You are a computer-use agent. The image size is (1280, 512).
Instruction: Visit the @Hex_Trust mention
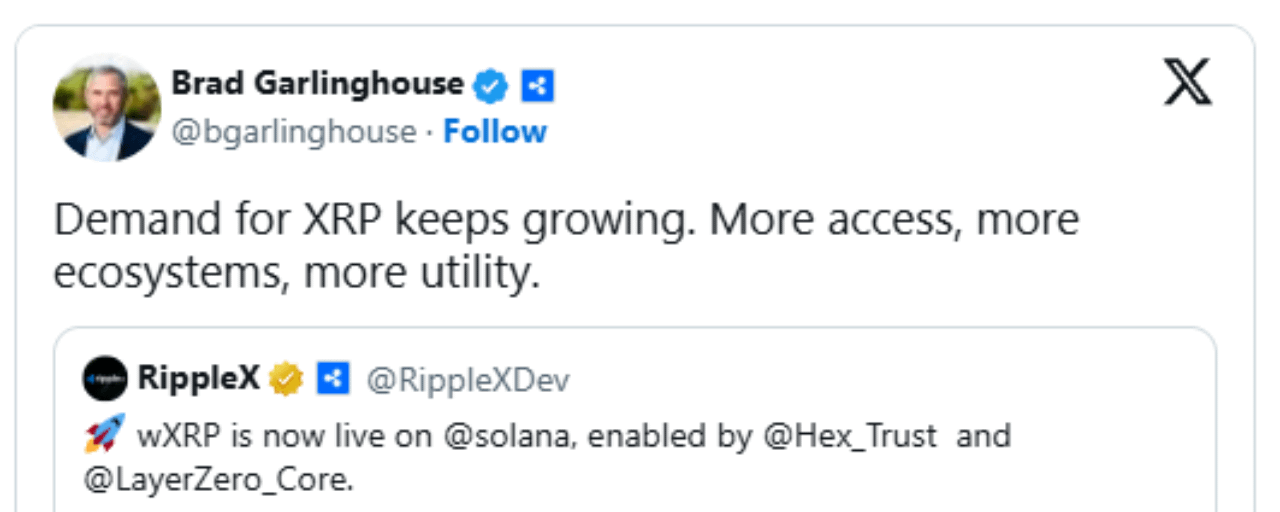coord(853,436)
